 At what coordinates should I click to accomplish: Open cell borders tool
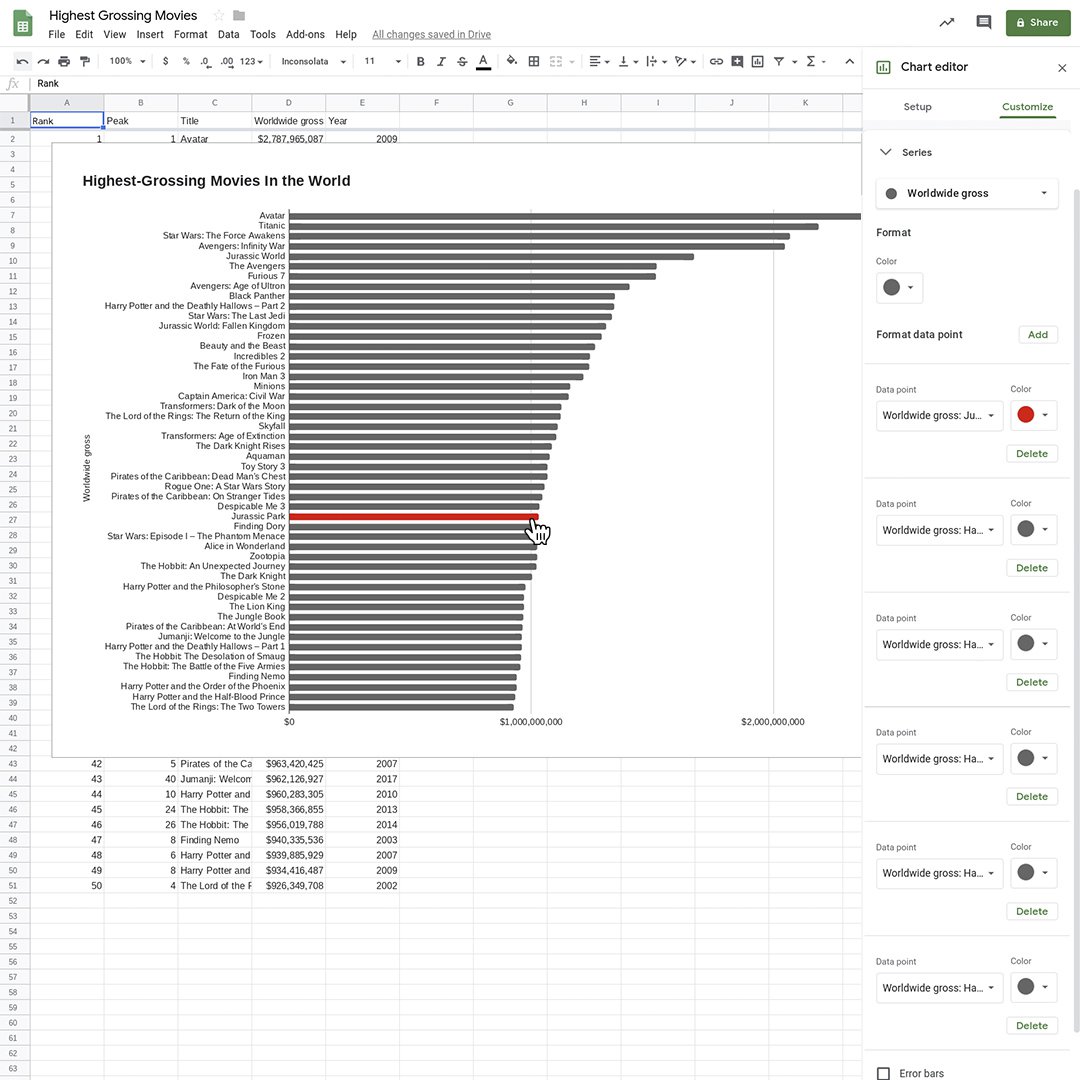[534, 61]
